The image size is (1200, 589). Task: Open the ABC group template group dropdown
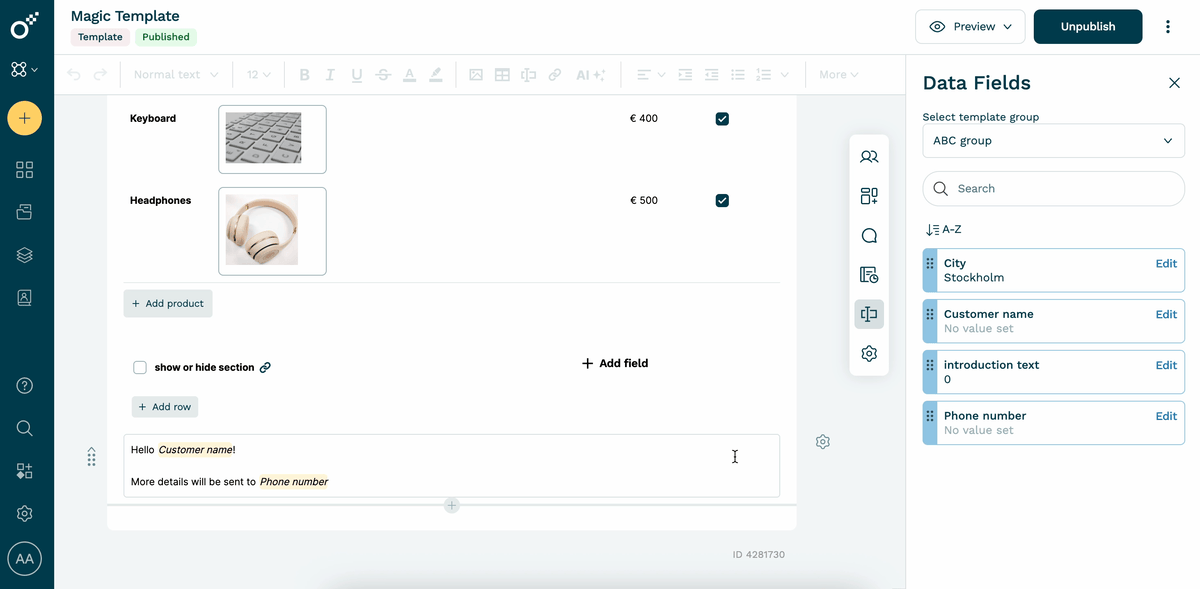click(1053, 141)
